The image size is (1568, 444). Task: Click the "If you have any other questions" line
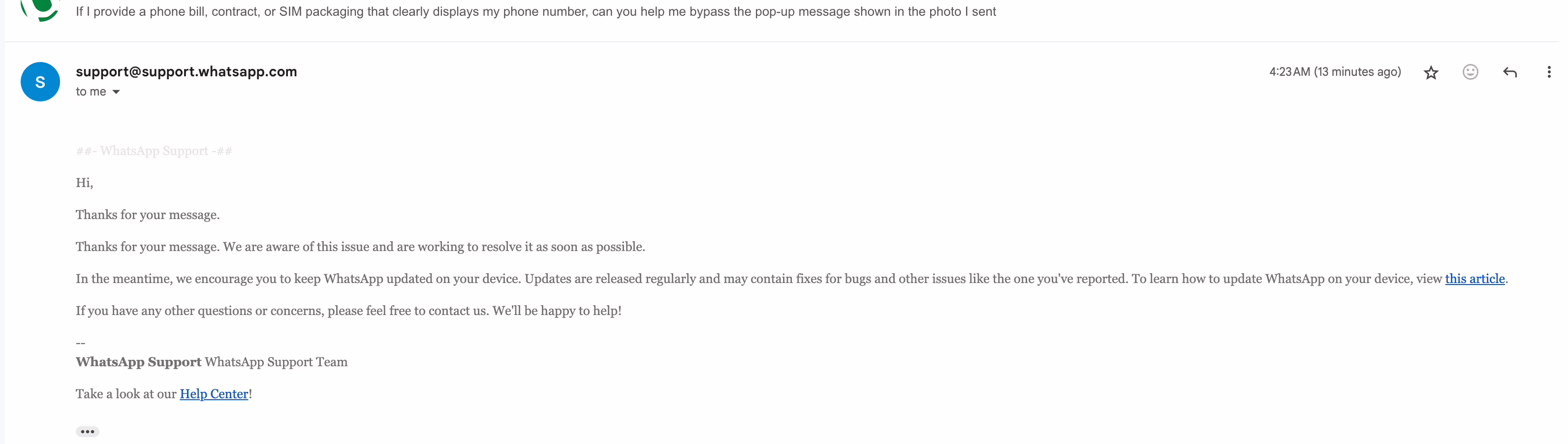pos(348,311)
